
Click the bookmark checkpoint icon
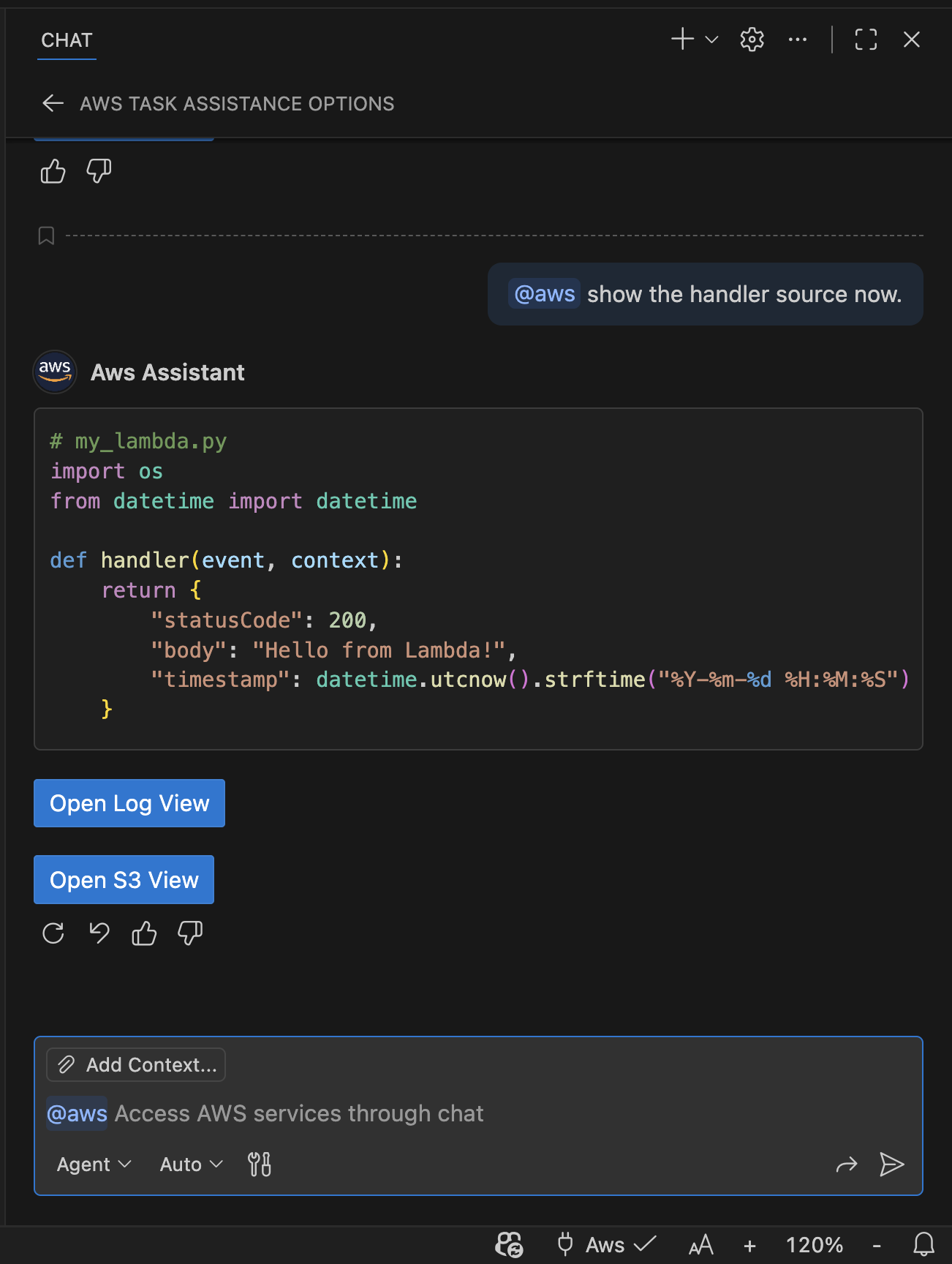tap(46, 236)
